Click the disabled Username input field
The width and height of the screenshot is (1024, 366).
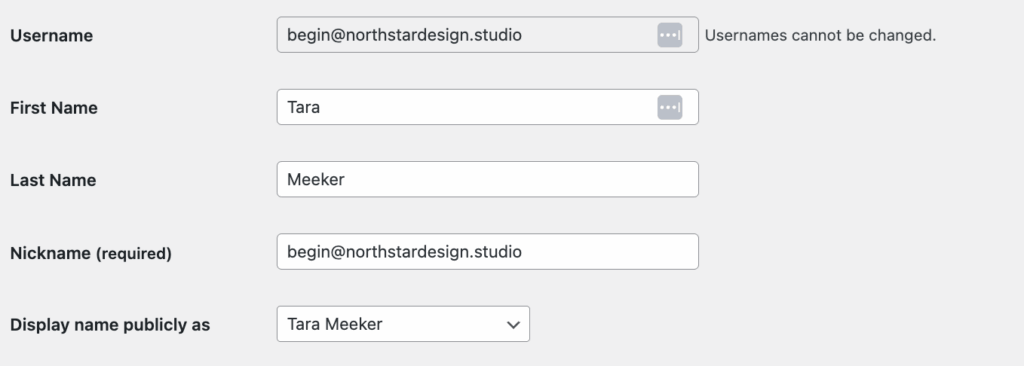pos(488,35)
